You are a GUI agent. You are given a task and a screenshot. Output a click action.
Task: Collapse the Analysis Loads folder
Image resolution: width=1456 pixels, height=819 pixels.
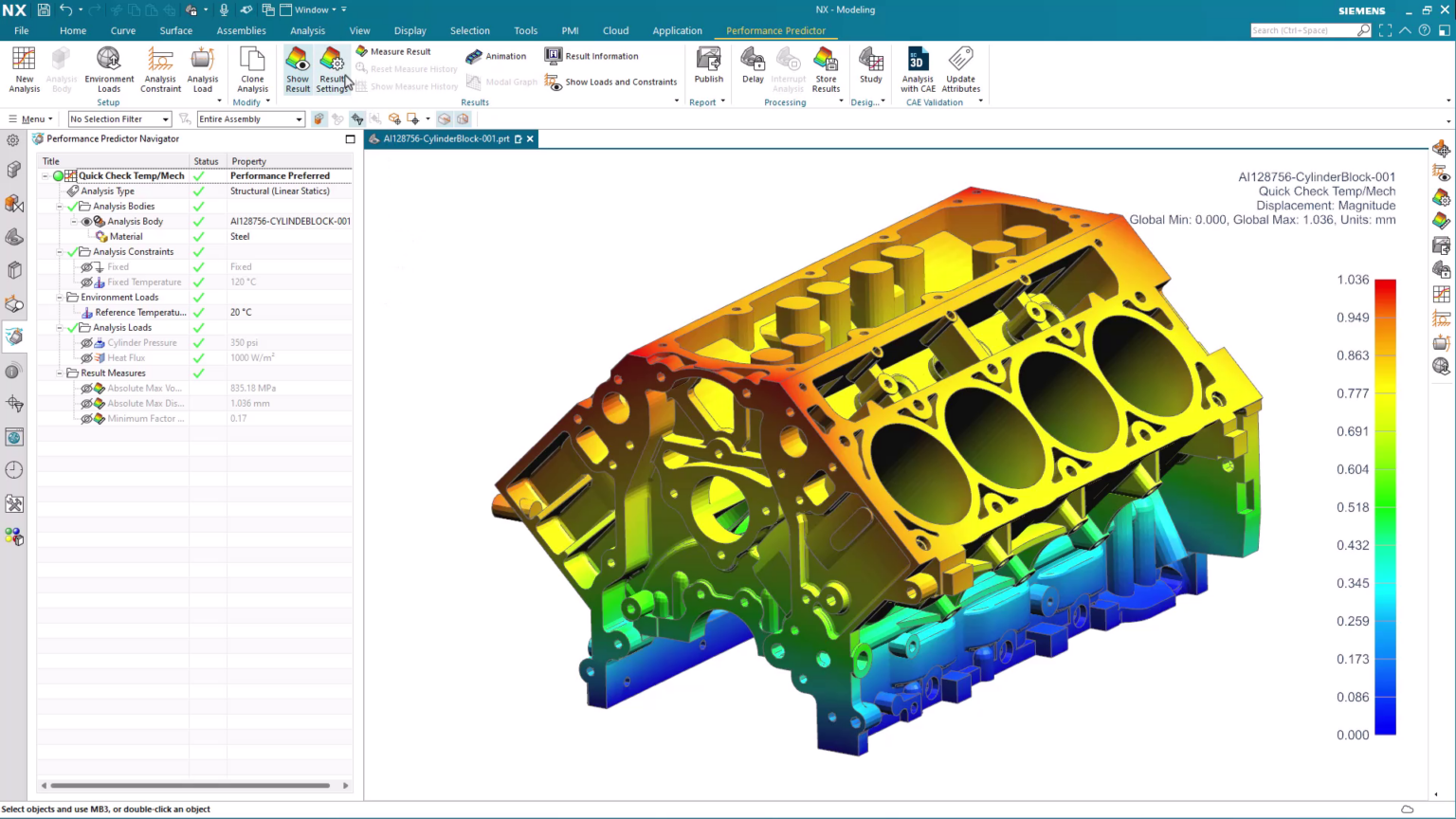coord(59,328)
